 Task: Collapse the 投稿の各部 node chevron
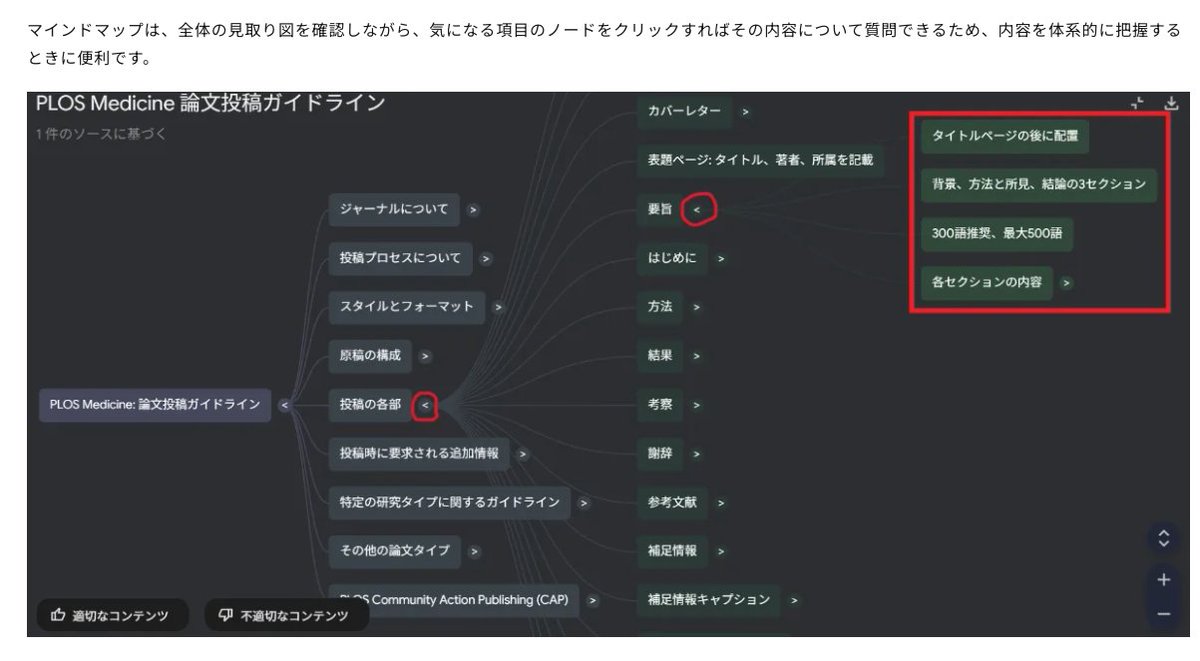(x=425, y=405)
